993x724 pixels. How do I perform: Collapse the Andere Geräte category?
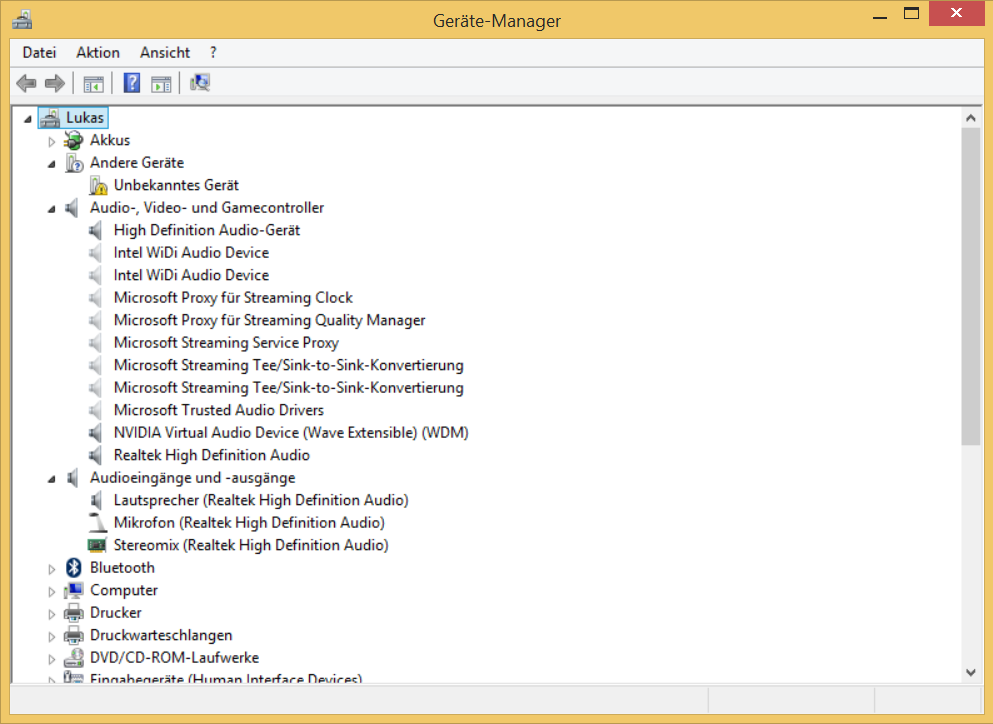tap(51, 164)
